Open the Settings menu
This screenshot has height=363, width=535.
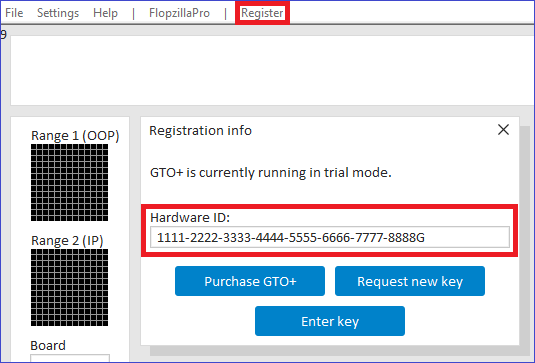[58, 13]
